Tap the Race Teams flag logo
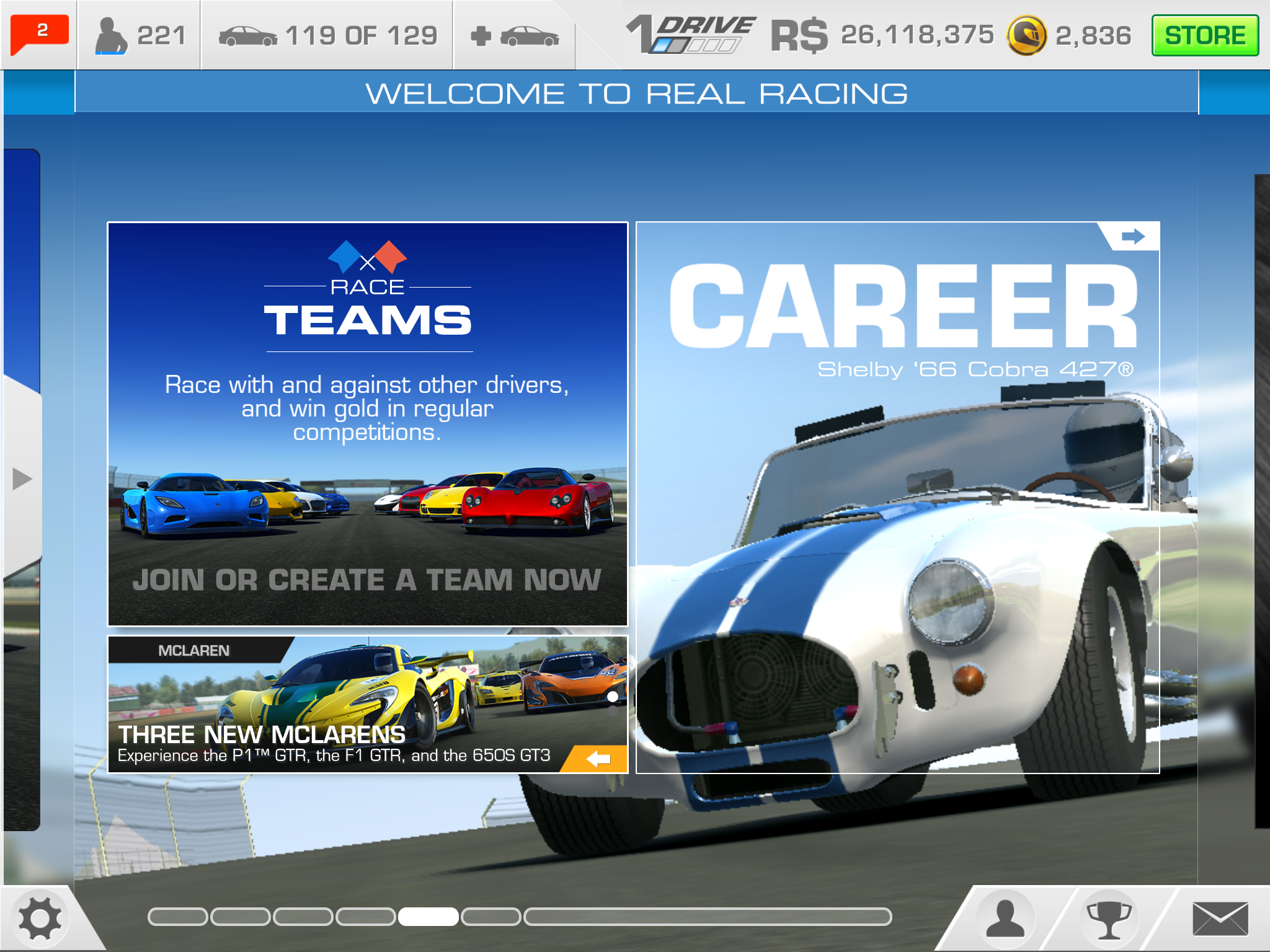 [367, 257]
